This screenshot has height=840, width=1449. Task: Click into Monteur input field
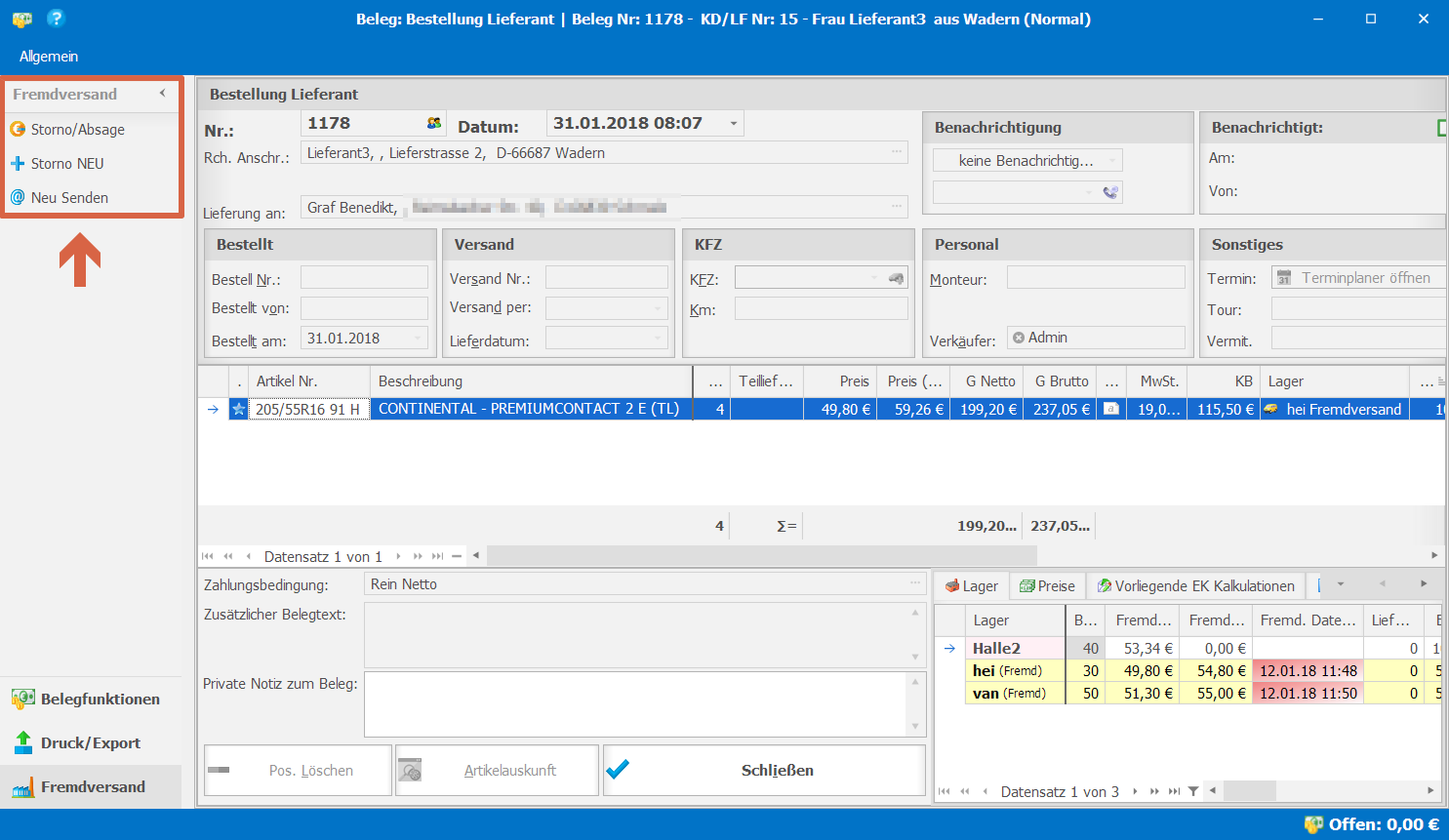coord(1096,278)
